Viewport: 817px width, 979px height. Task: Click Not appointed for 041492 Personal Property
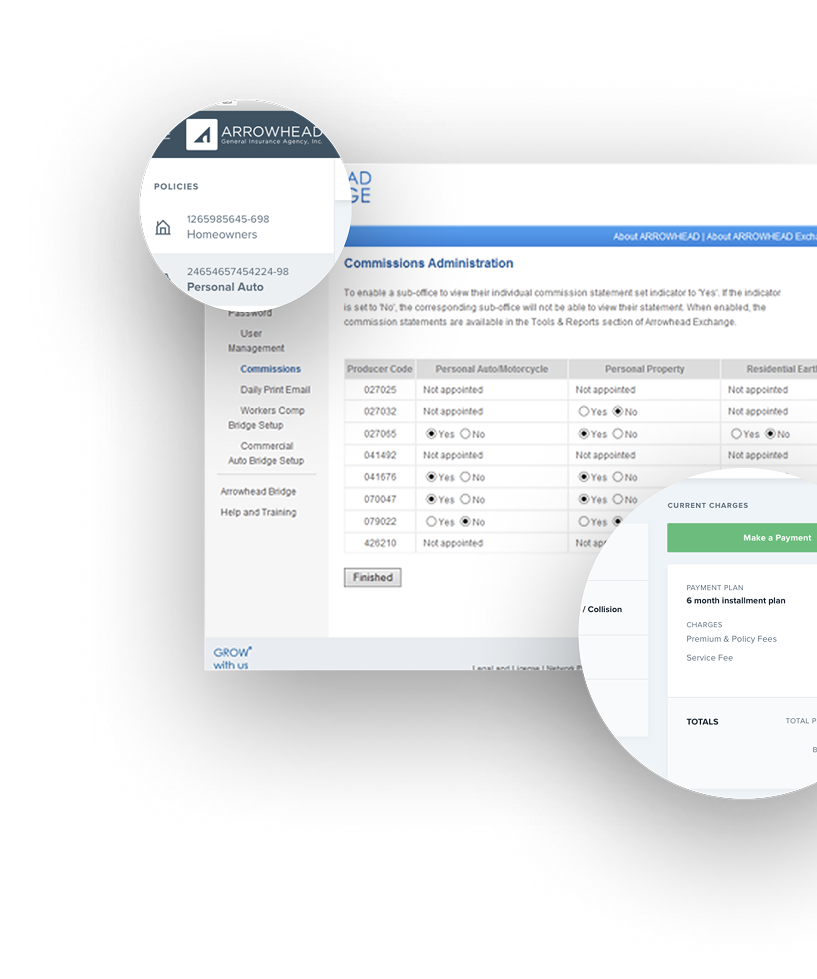605,455
